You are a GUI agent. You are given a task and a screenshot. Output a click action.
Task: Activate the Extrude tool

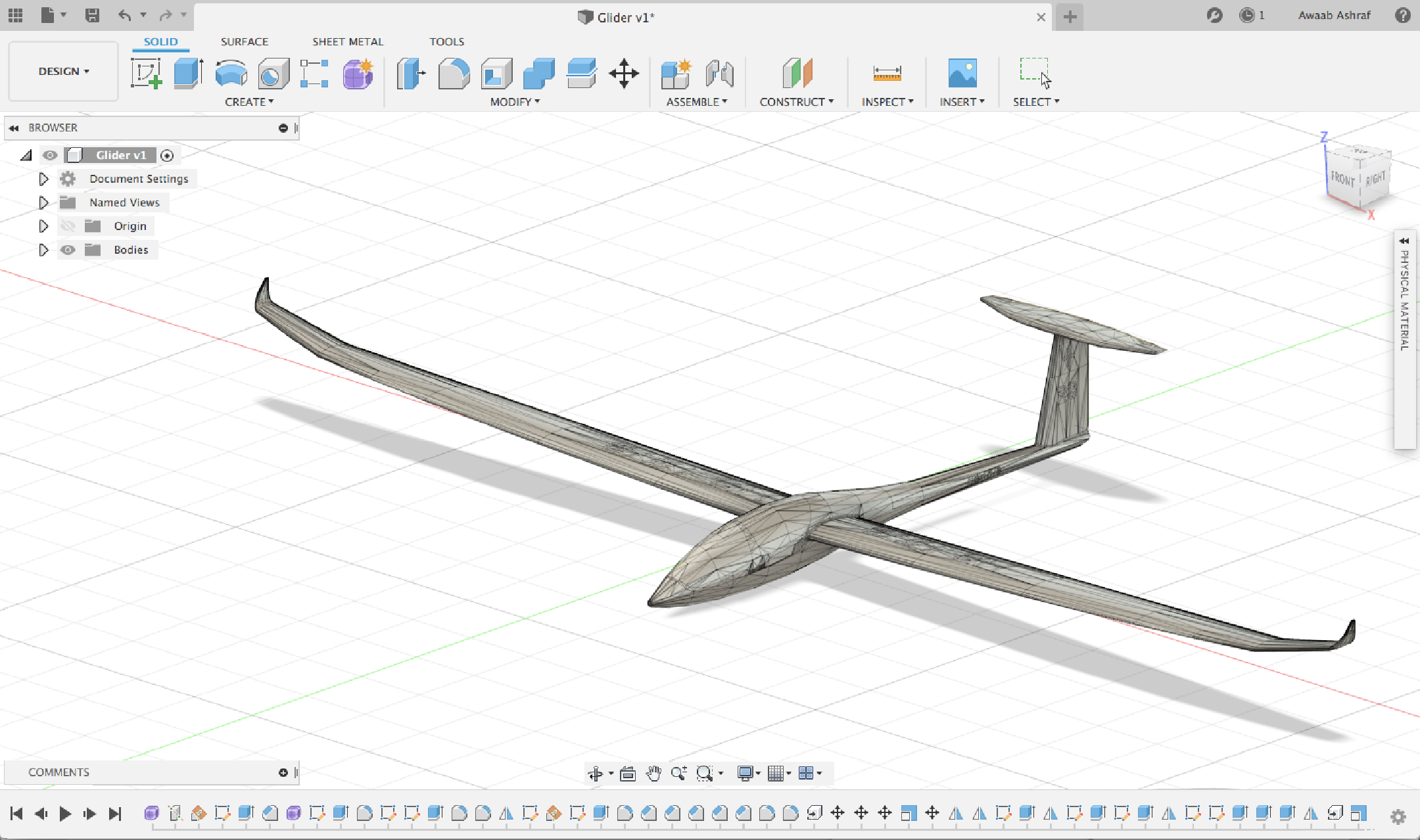pyautogui.click(x=187, y=74)
